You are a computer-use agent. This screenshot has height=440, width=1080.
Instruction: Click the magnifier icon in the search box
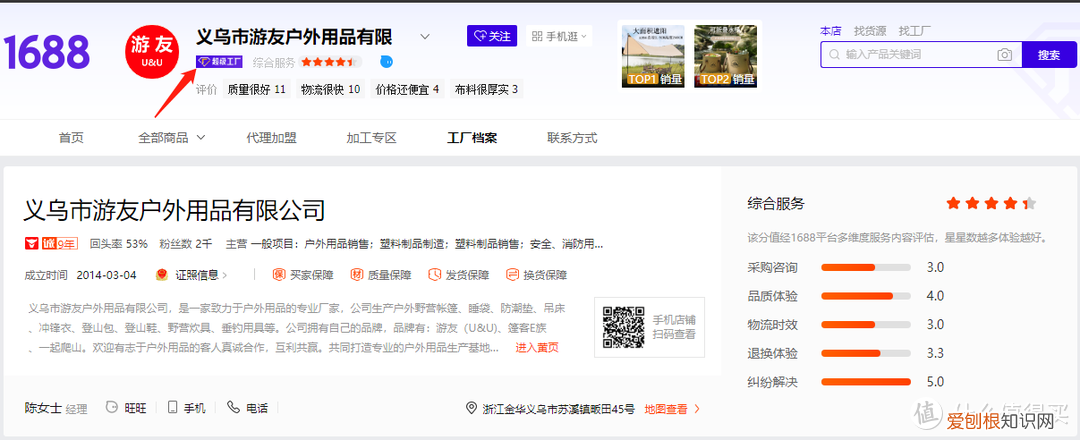pos(834,54)
